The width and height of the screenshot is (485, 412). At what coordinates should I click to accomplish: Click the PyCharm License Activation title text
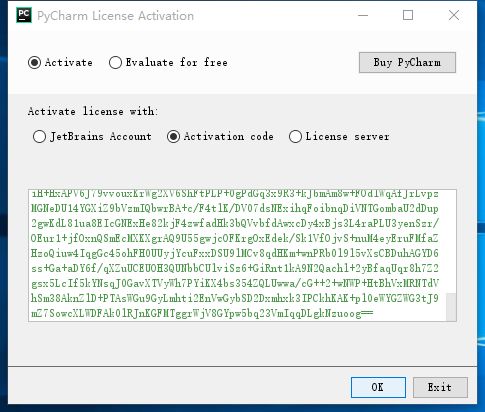(x=115, y=16)
